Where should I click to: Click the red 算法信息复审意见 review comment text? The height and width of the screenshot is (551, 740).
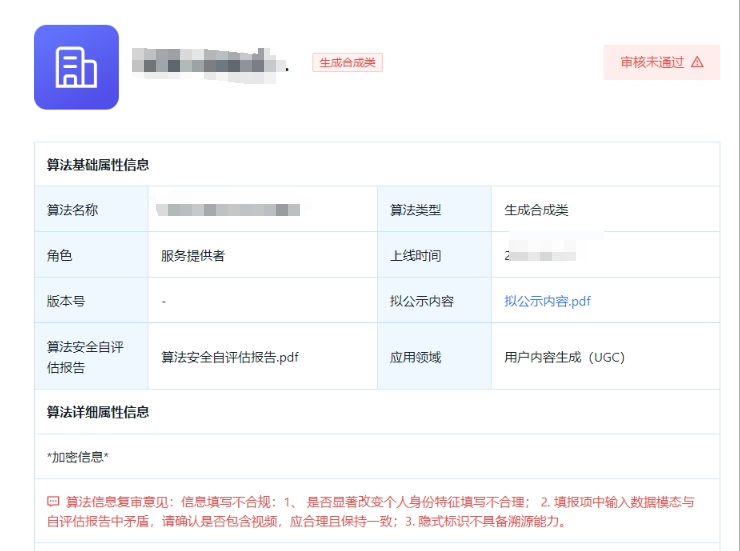[x=370, y=511]
